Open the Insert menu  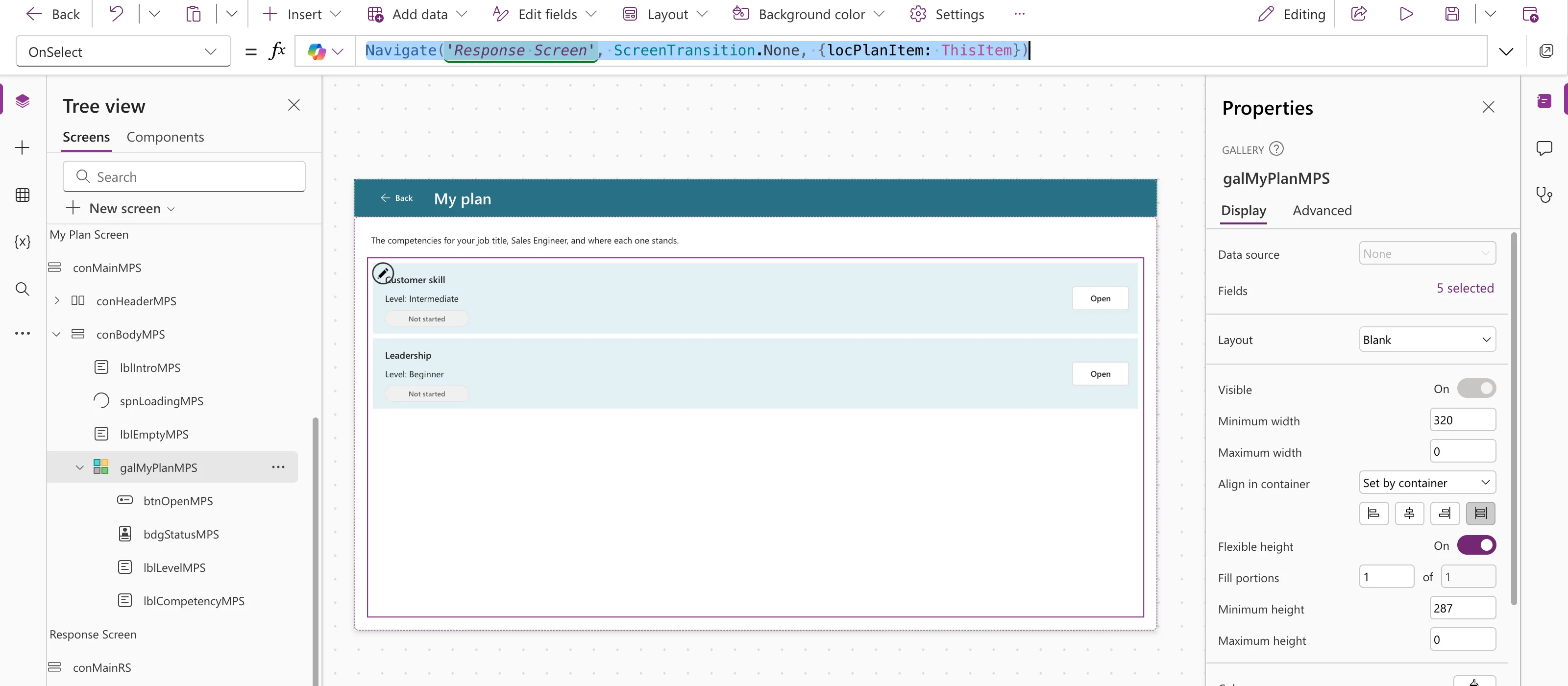click(302, 13)
